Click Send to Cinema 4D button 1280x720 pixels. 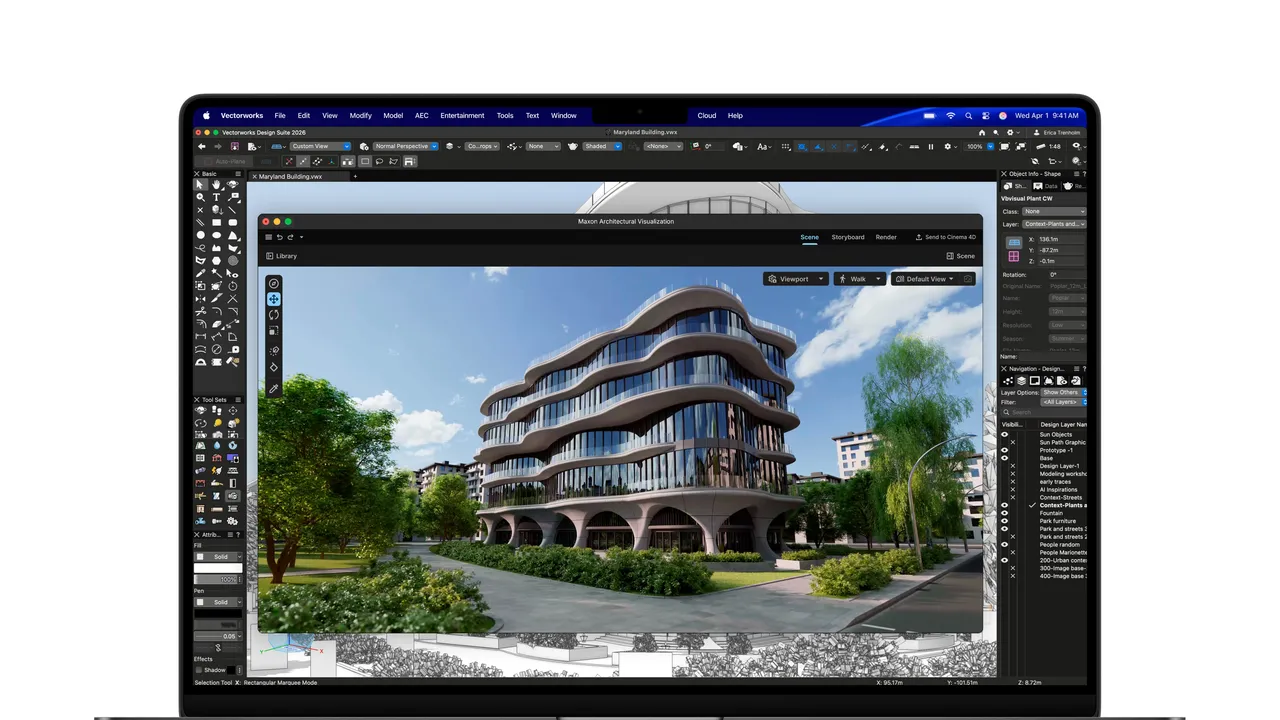click(x=945, y=237)
